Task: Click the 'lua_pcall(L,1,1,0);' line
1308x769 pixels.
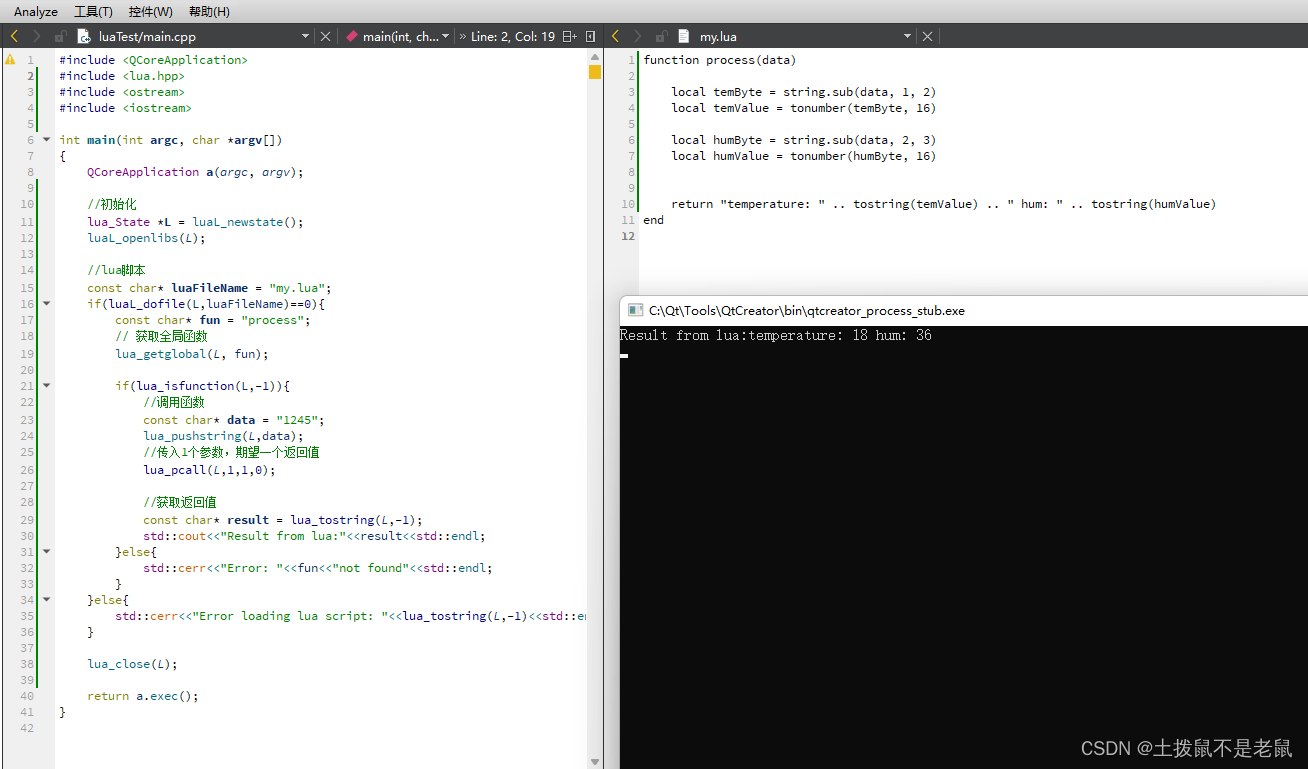Action: pyautogui.click(x=209, y=470)
